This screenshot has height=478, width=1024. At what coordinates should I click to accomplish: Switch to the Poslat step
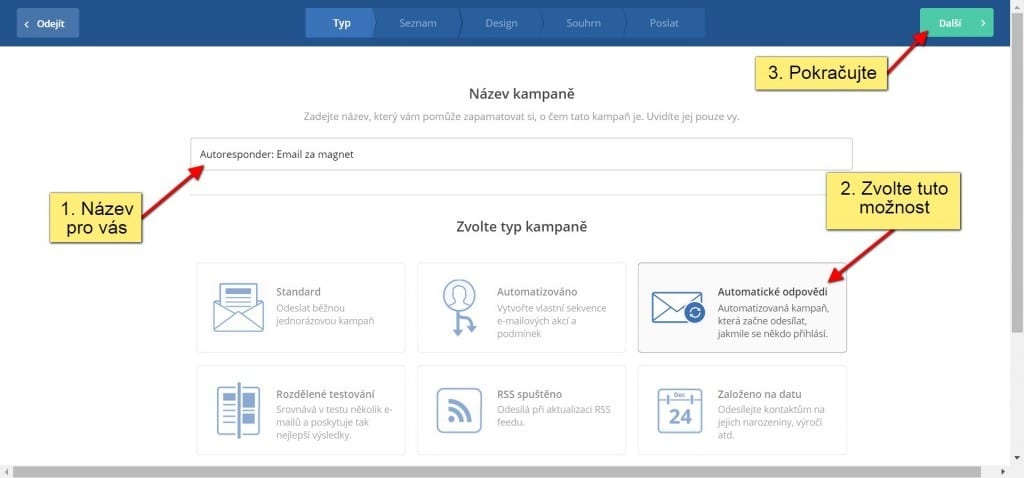coord(666,22)
